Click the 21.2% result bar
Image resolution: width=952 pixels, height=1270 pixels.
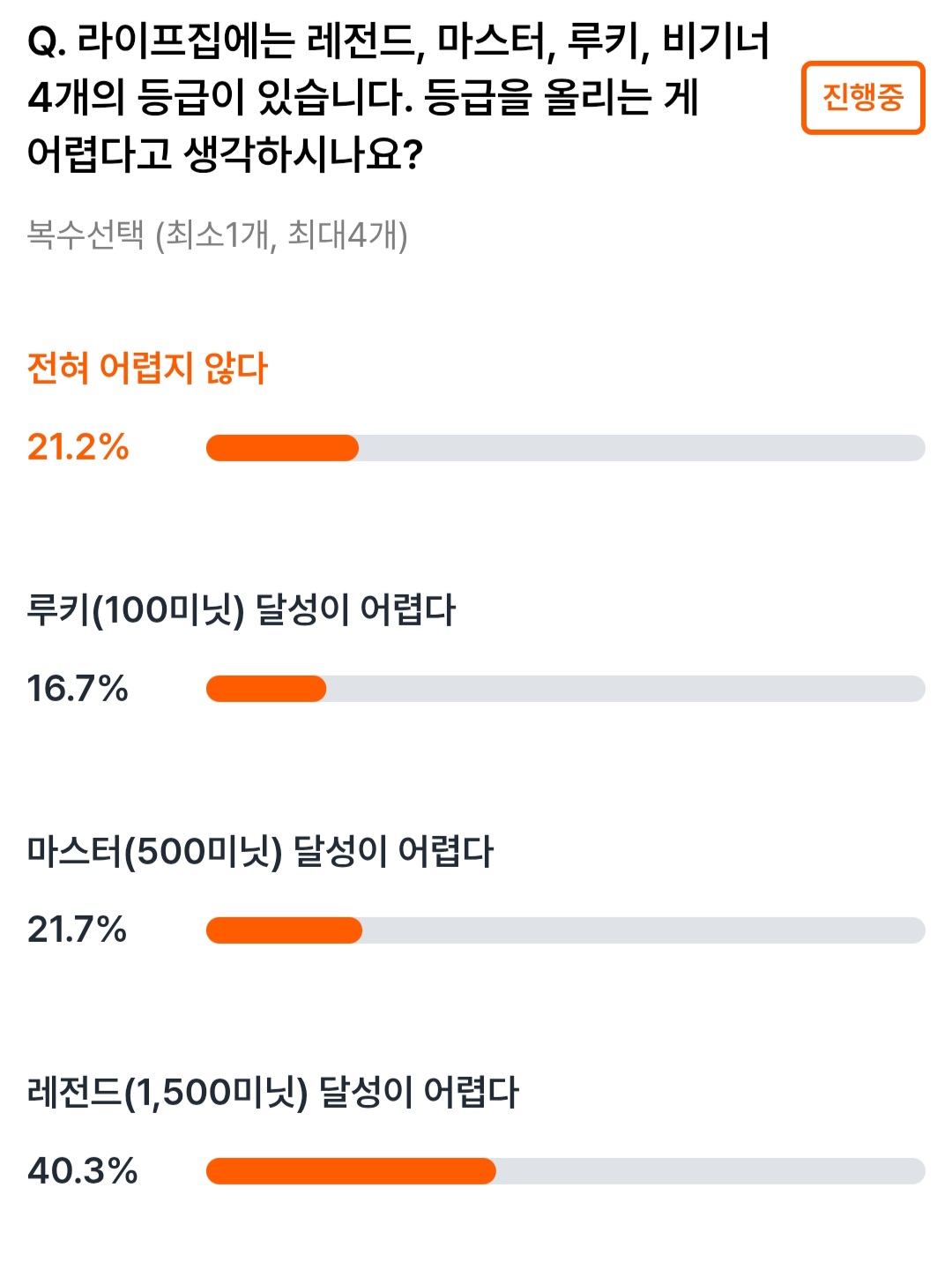pyautogui.click(x=566, y=448)
